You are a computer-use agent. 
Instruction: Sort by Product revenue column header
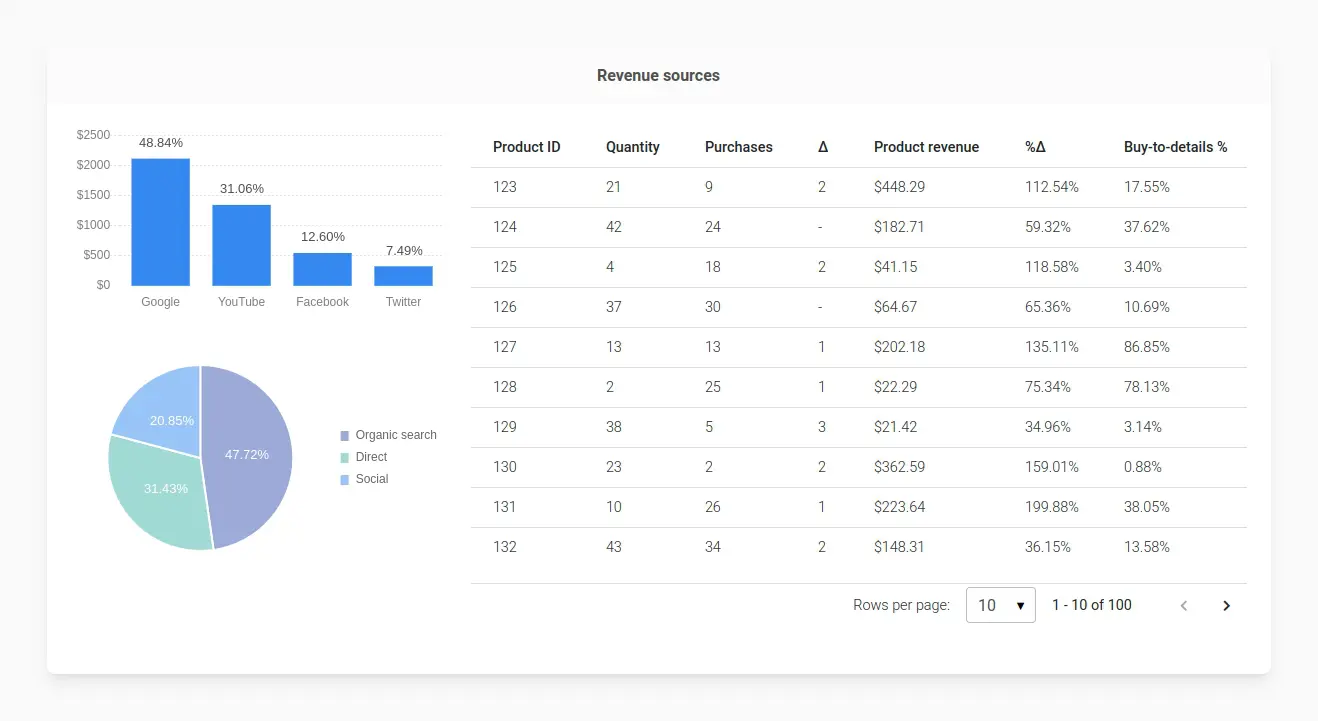coord(926,147)
